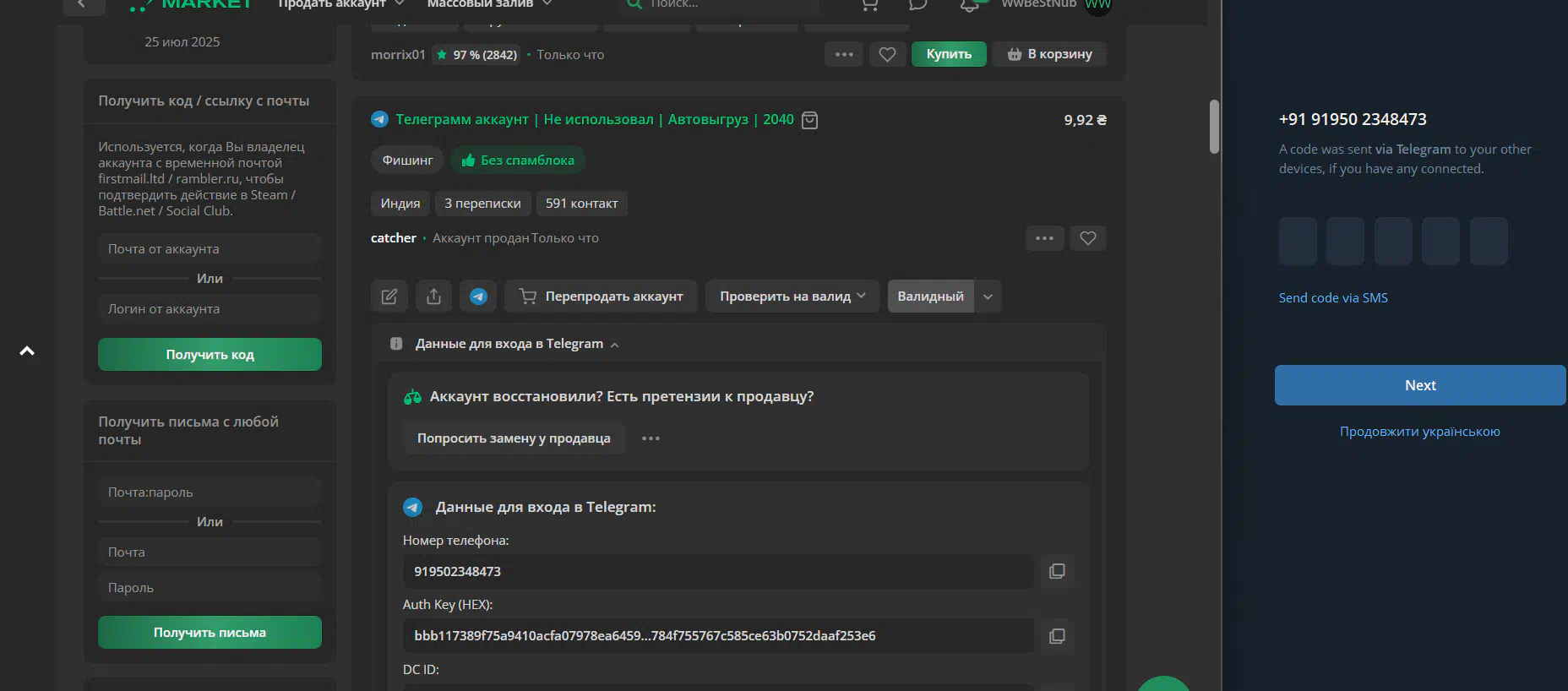Click Перепродать аккаунт button
The image size is (1568, 691).
coord(601,297)
